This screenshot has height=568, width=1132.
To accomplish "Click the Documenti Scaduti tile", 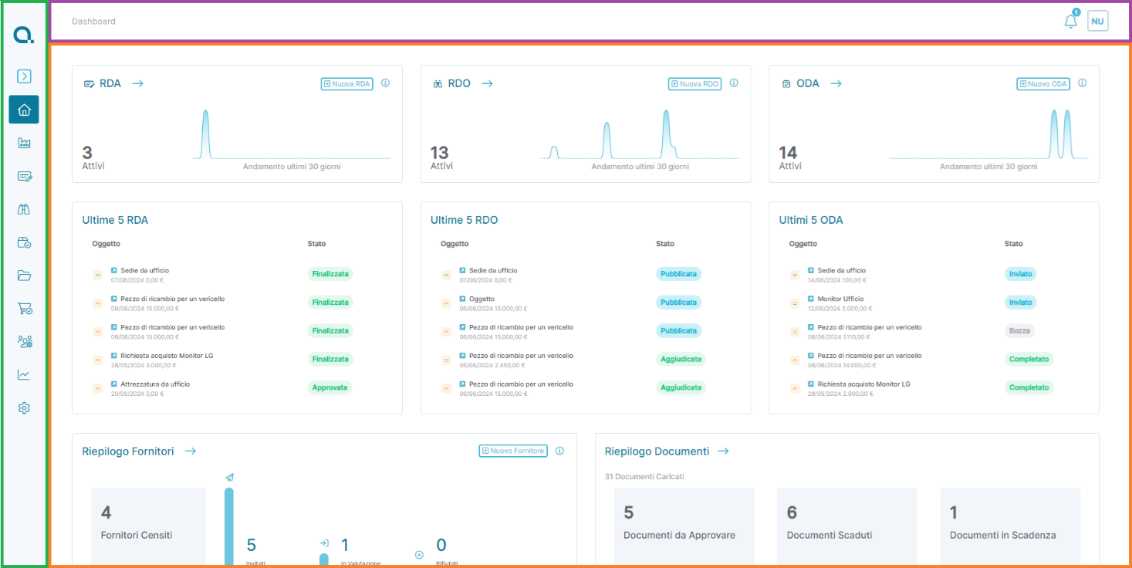I will [847, 527].
